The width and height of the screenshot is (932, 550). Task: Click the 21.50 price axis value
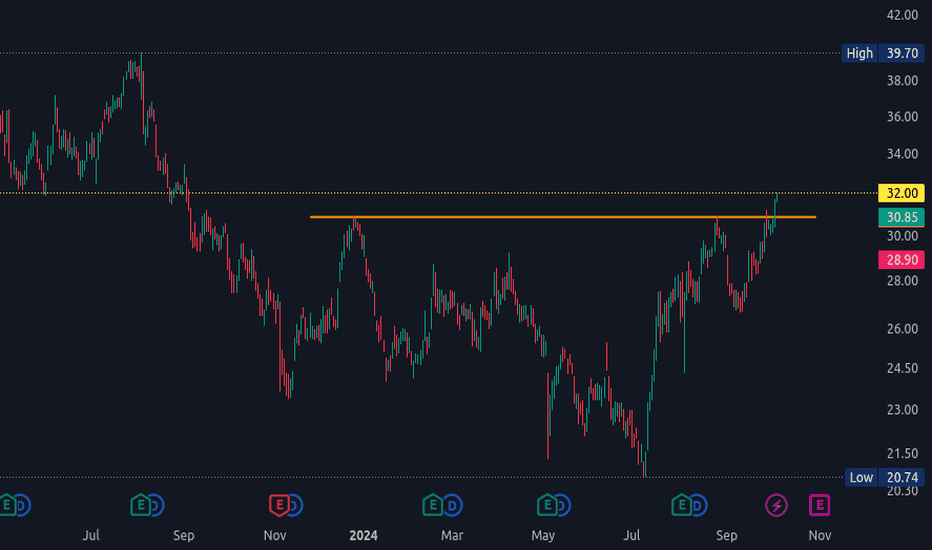(x=902, y=454)
